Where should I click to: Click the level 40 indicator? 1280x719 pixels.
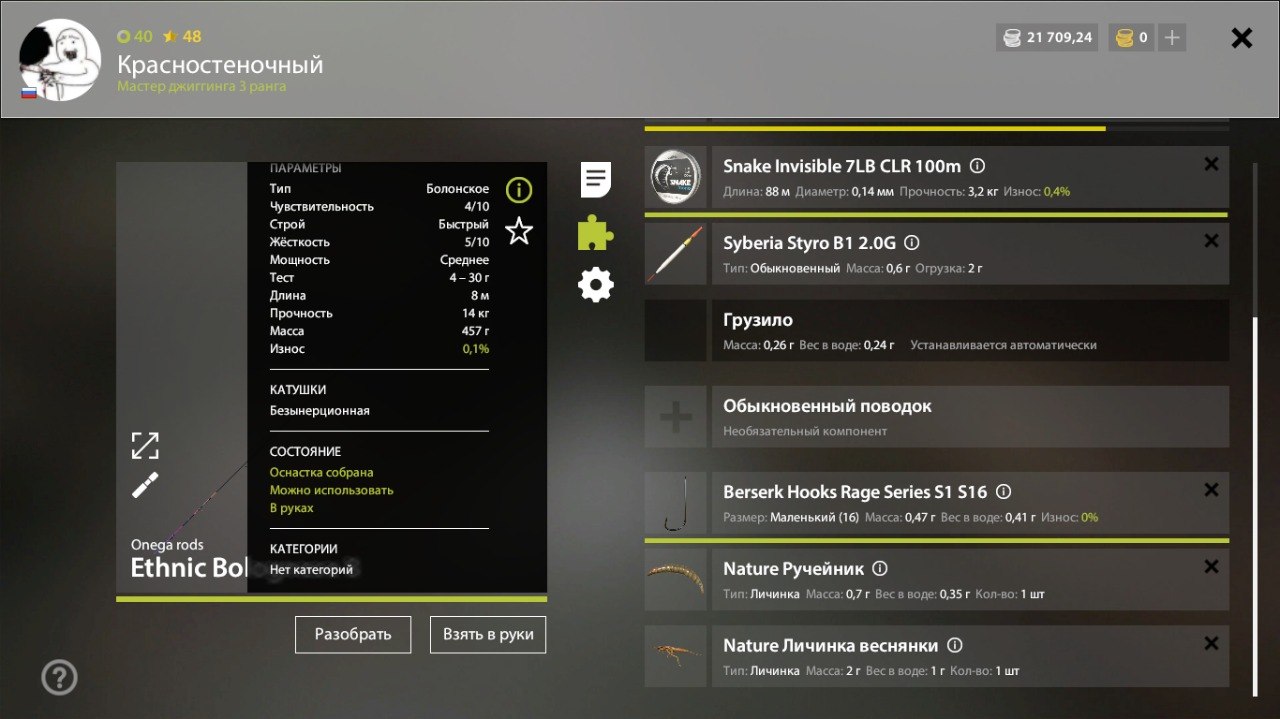(x=135, y=36)
